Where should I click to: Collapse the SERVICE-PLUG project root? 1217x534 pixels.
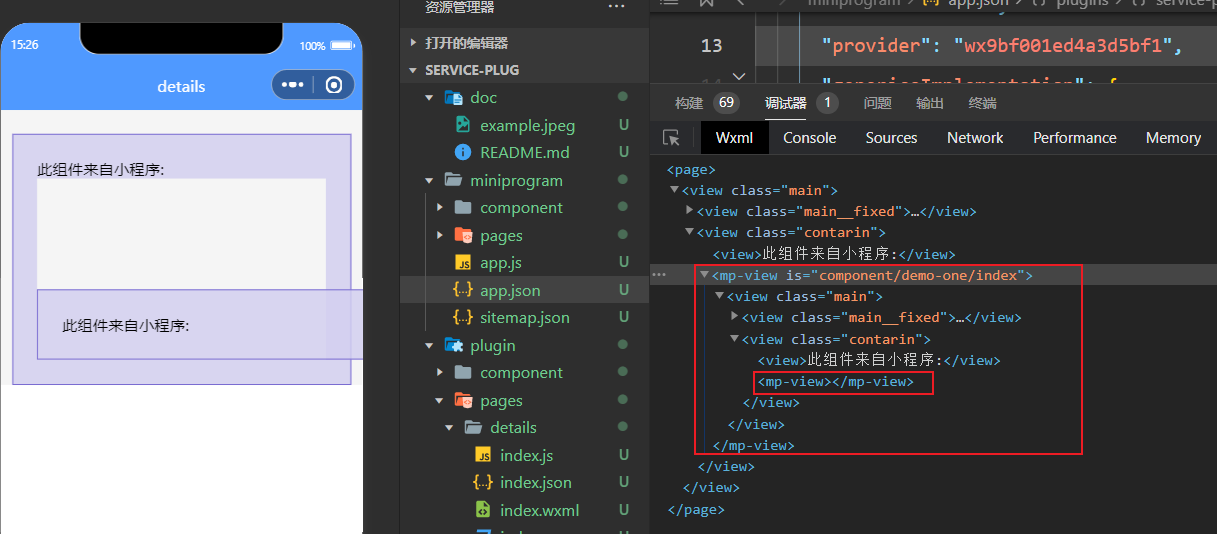tap(413, 70)
